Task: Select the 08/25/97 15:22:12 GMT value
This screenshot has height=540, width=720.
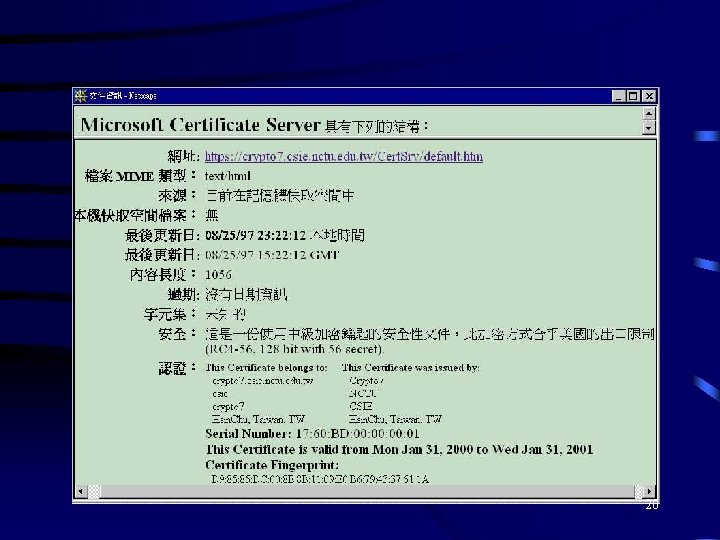Action: pyautogui.click(x=272, y=255)
